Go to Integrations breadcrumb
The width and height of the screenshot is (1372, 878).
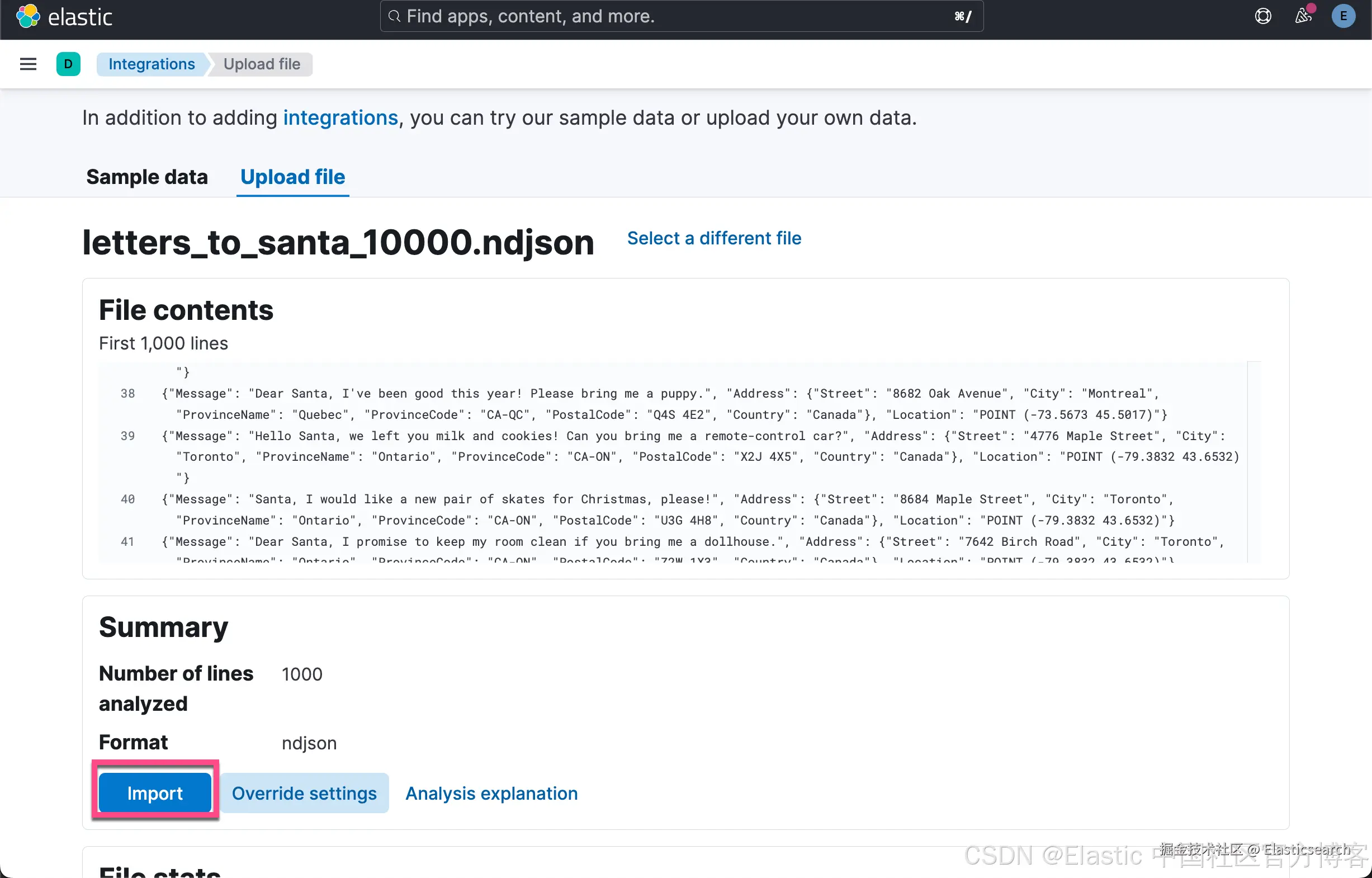coord(152,64)
